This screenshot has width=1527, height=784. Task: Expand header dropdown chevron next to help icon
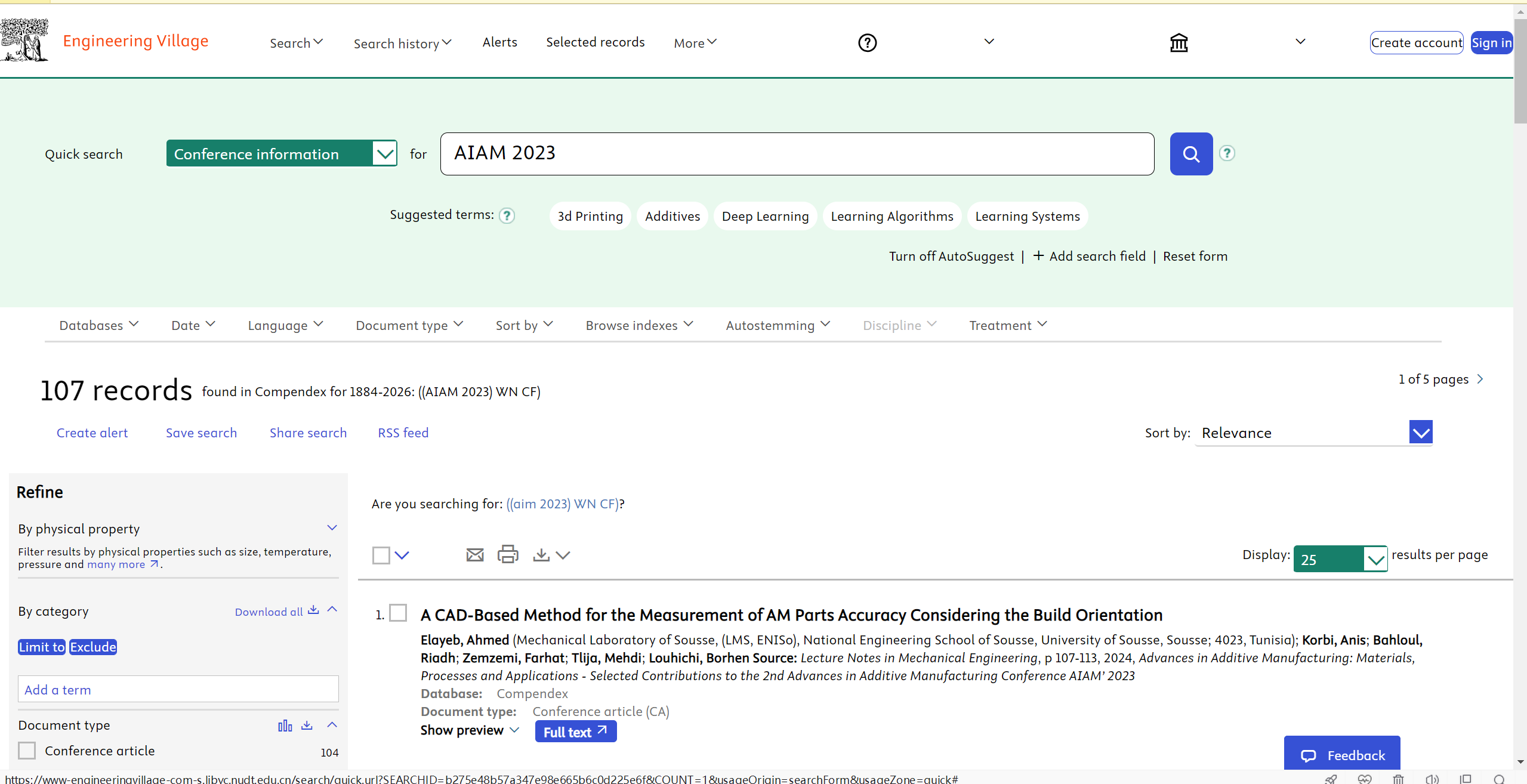pyautogui.click(x=989, y=41)
